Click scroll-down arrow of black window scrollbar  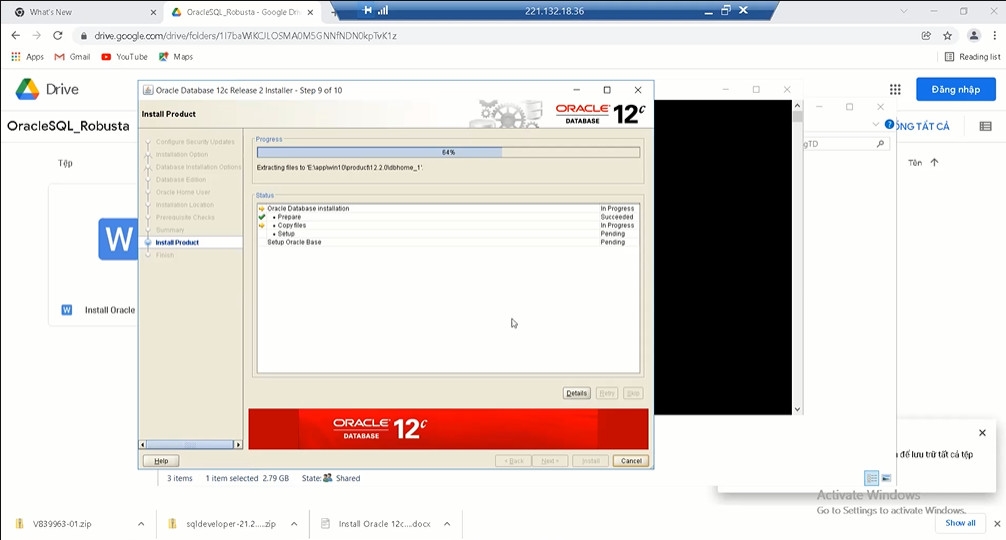(x=797, y=409)
